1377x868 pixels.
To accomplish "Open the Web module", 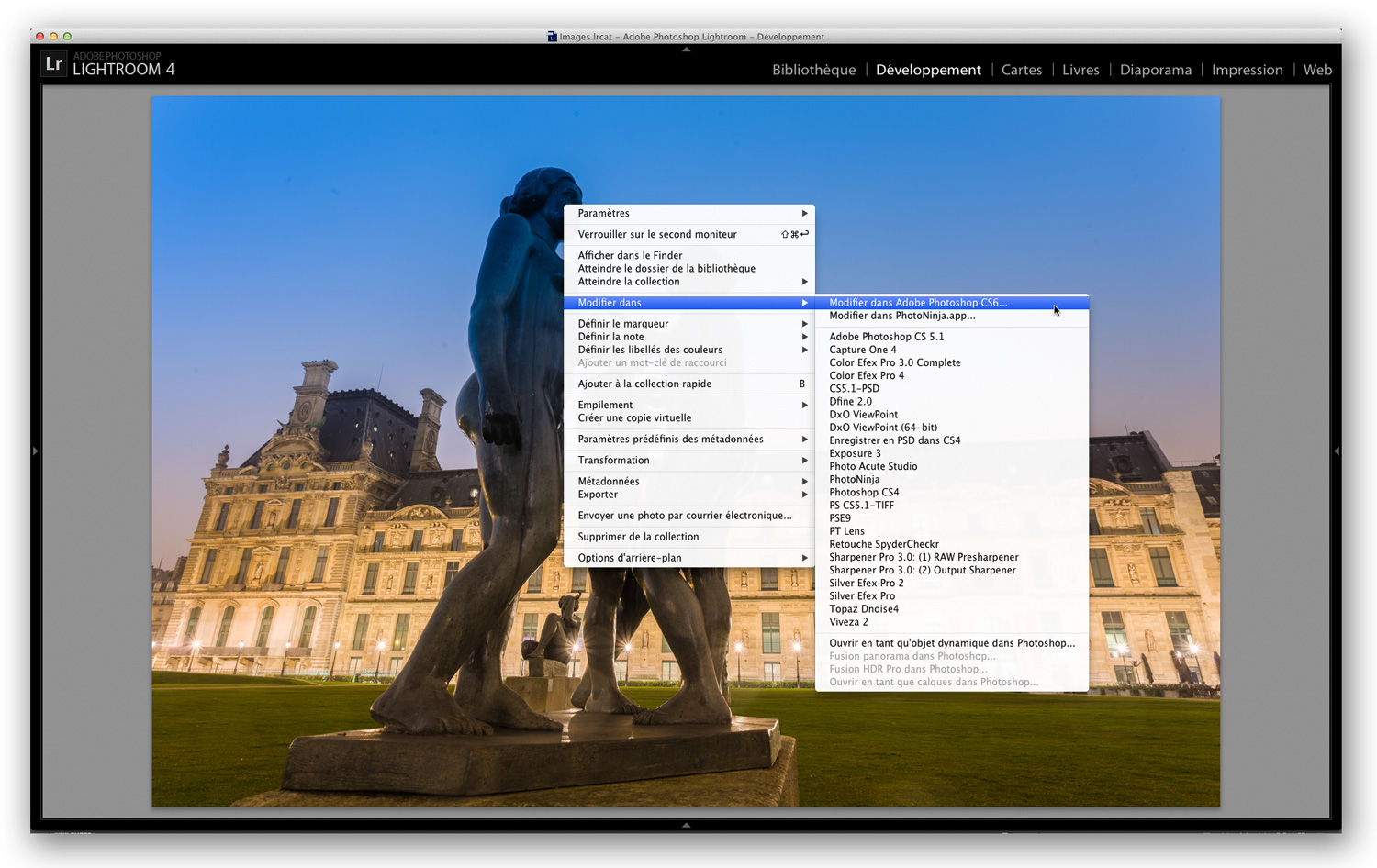I will point(1317,70).
